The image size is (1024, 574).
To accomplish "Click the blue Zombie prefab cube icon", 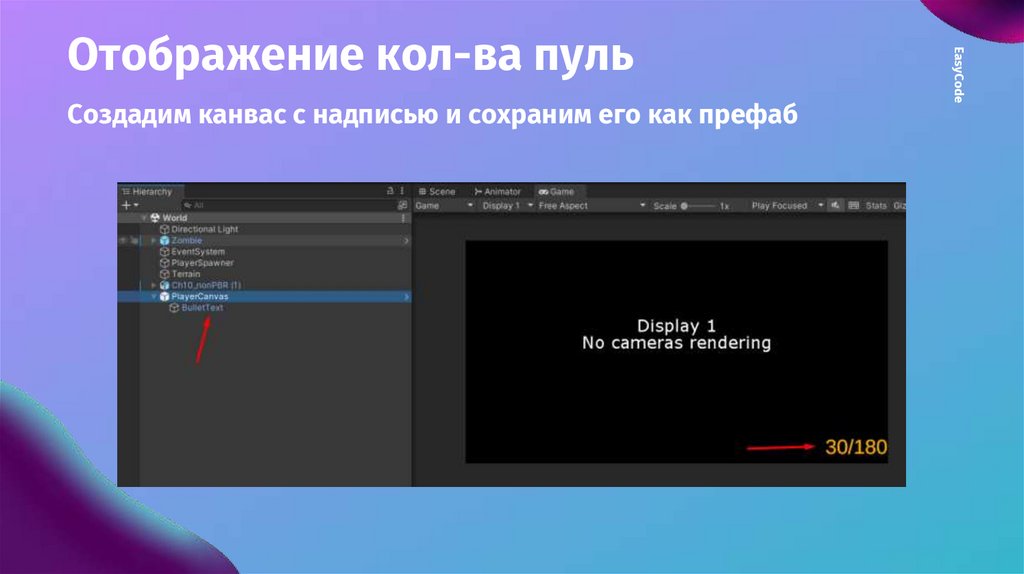I will 165,240.
